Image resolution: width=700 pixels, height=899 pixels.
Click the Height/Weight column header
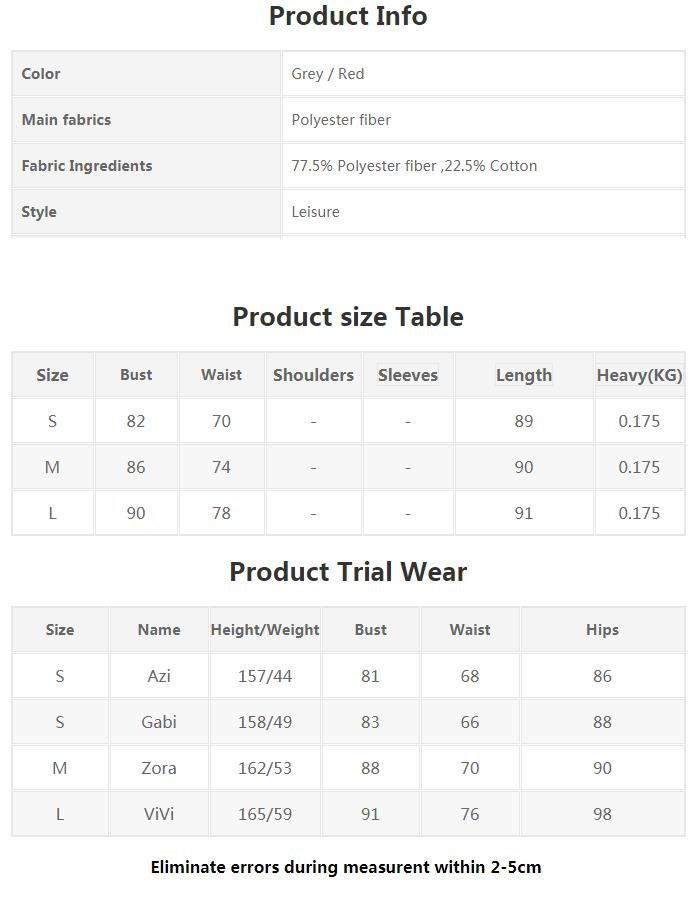click(265, 630)
